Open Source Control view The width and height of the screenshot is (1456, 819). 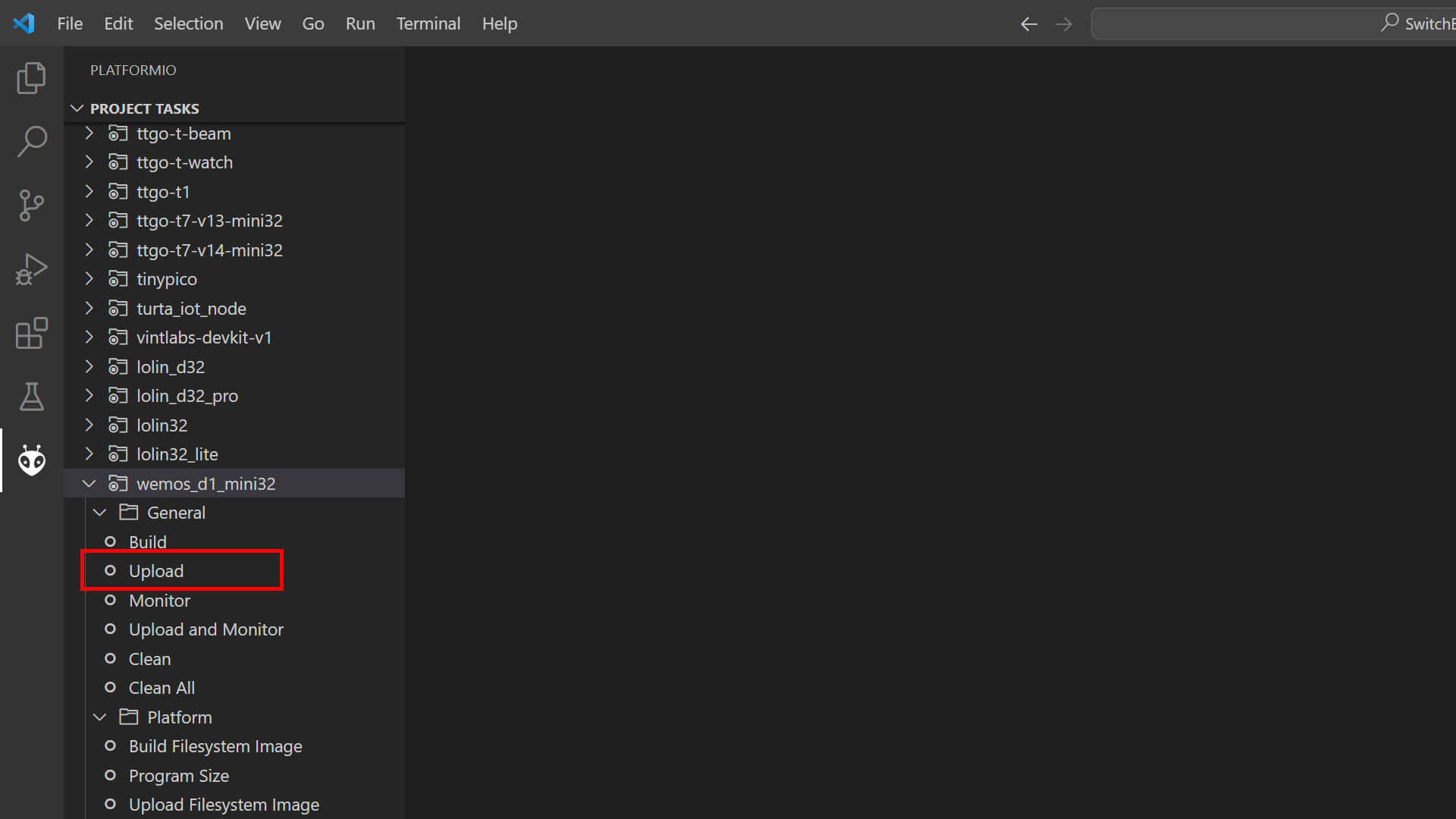point(31,205)
